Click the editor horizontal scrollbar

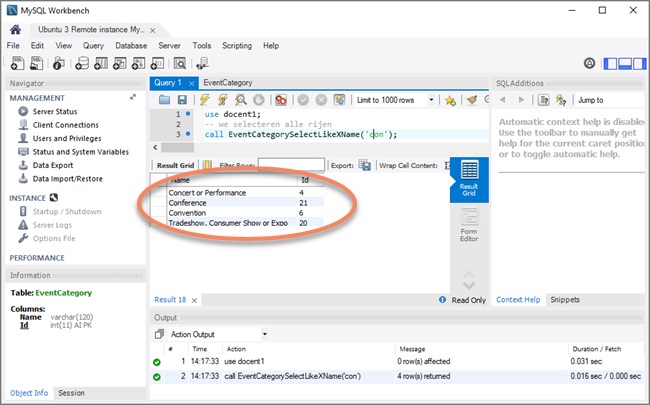(177, 147)
